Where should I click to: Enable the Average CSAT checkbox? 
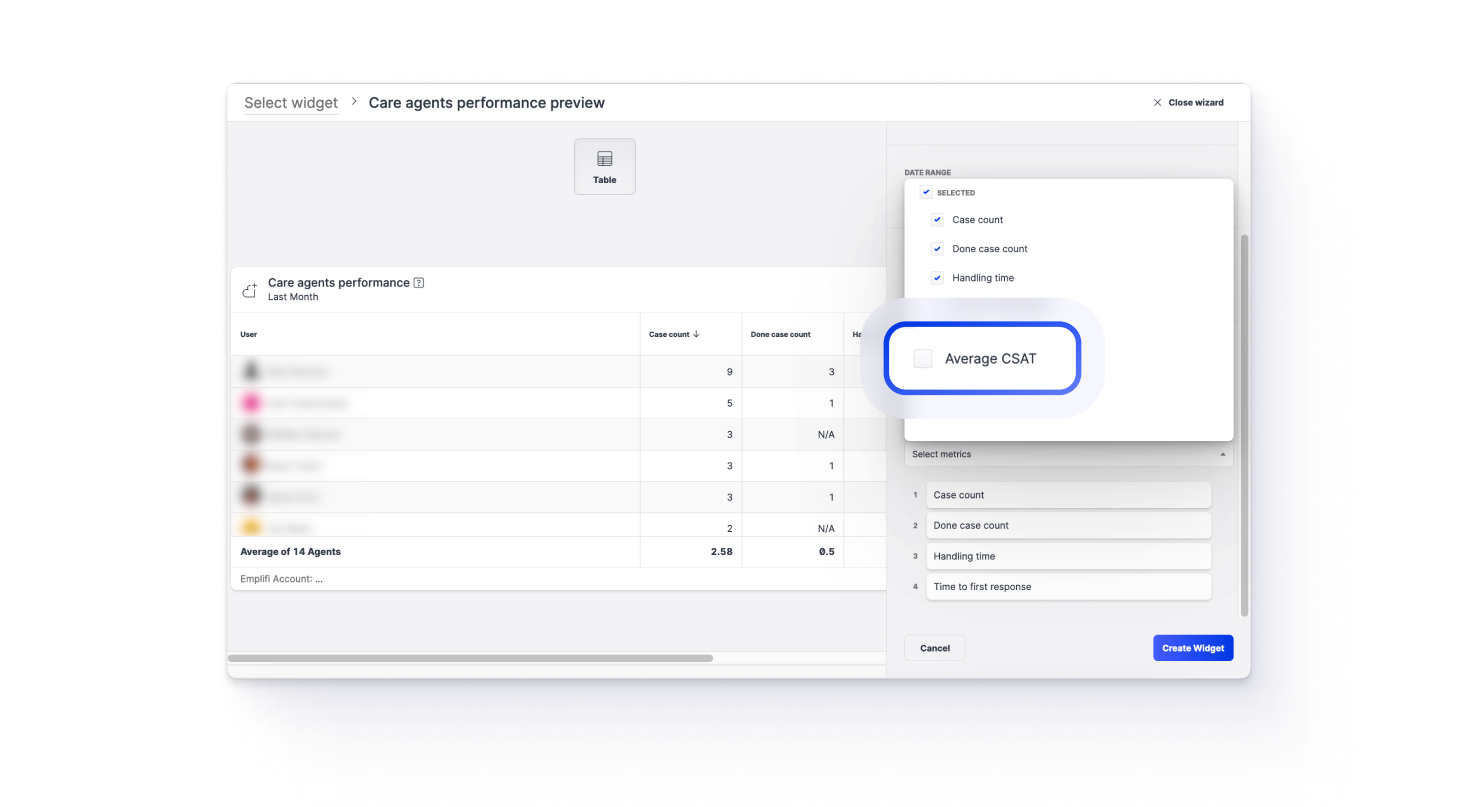click(923, 359)
